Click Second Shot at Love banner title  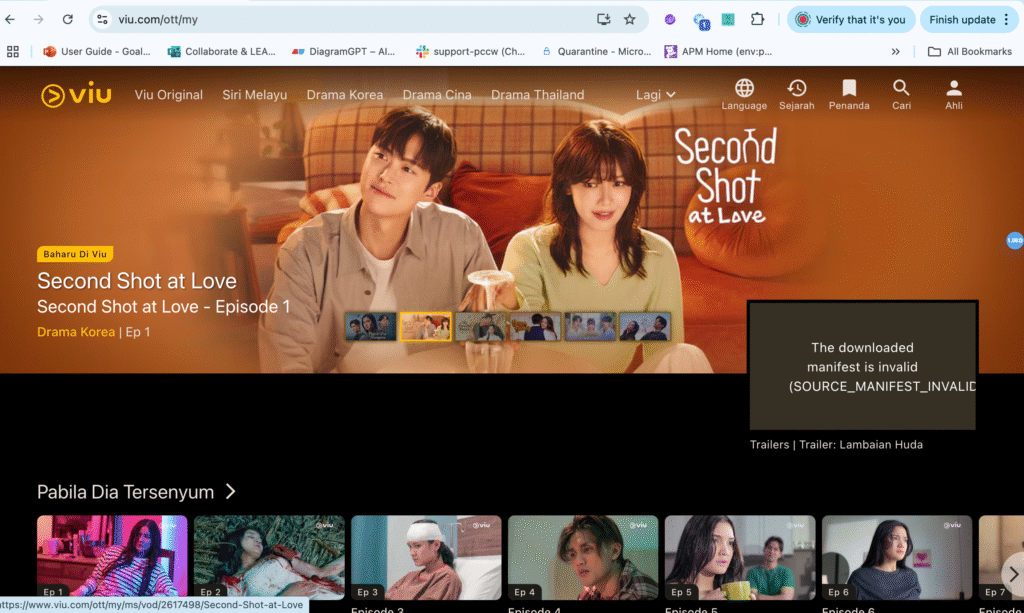tap(136, 281)
